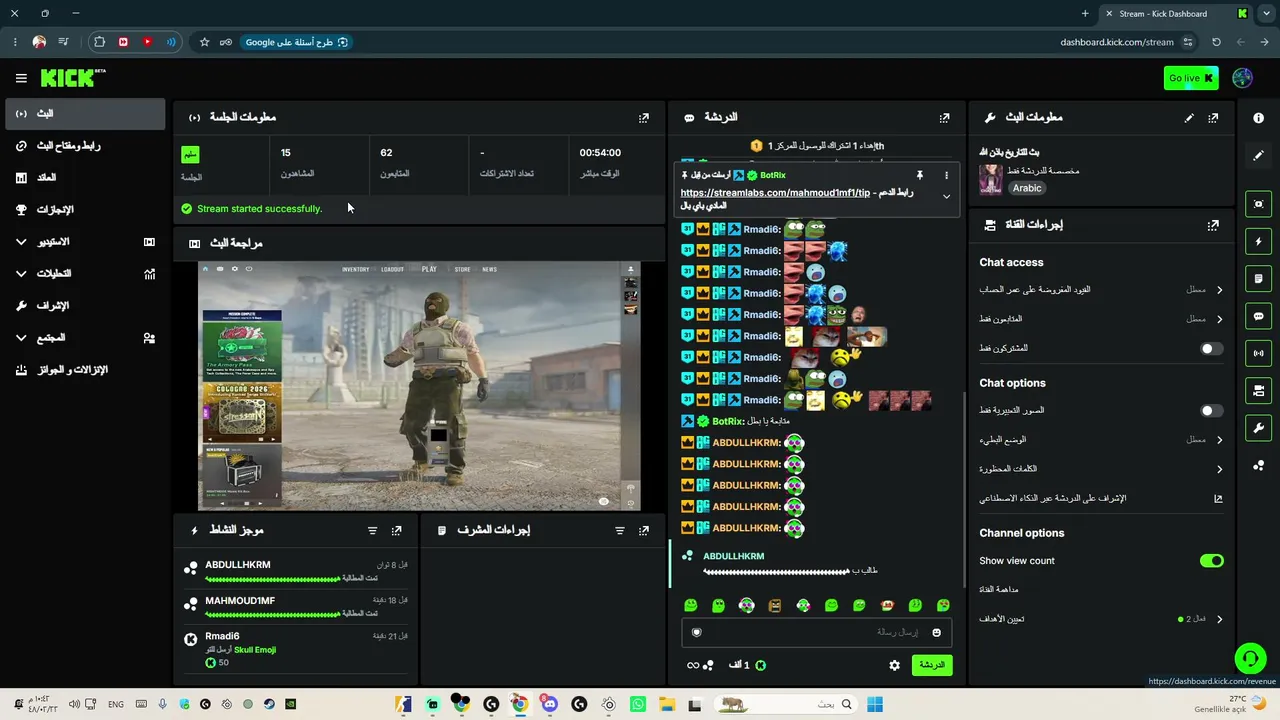The image size is (1280, 720).
Task: Expand the التحليلات sidebar section chevron
Action: point(21,274)
